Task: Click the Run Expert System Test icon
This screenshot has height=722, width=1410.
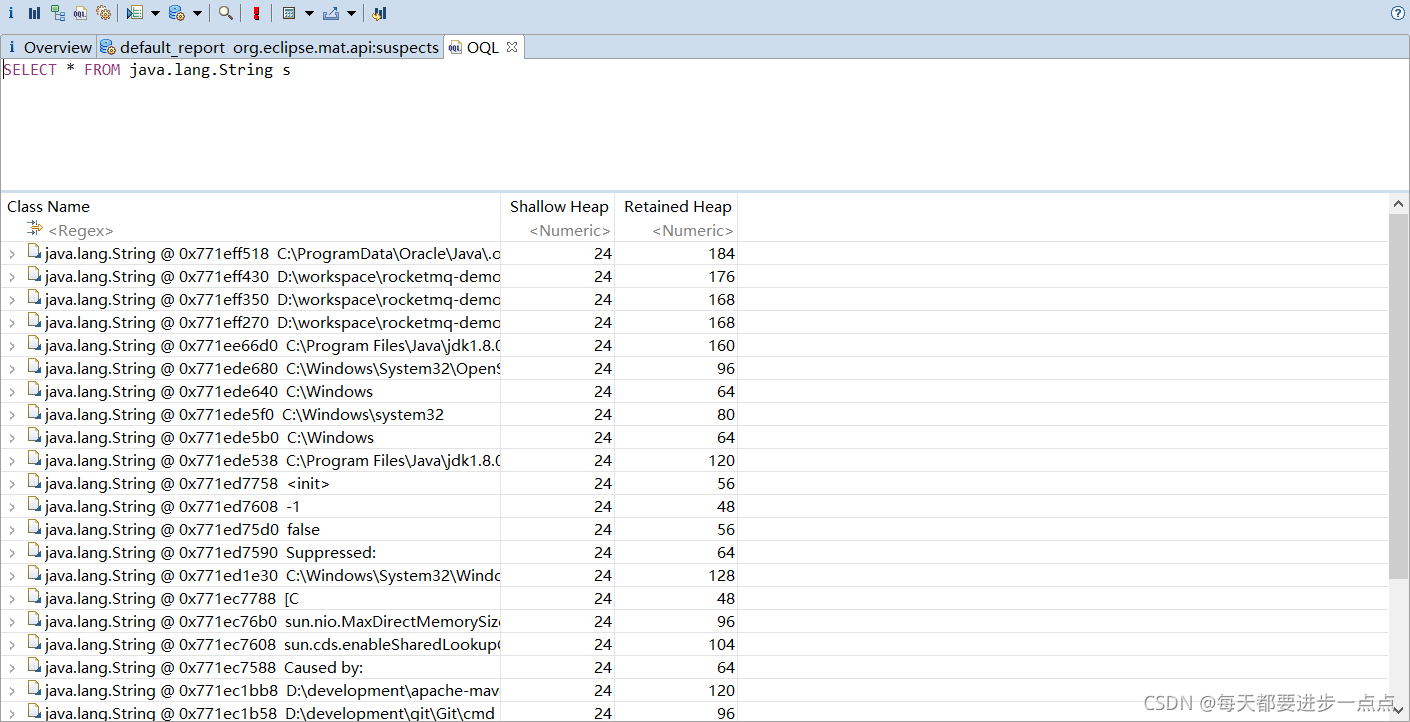Action: [x=135, y=13]
